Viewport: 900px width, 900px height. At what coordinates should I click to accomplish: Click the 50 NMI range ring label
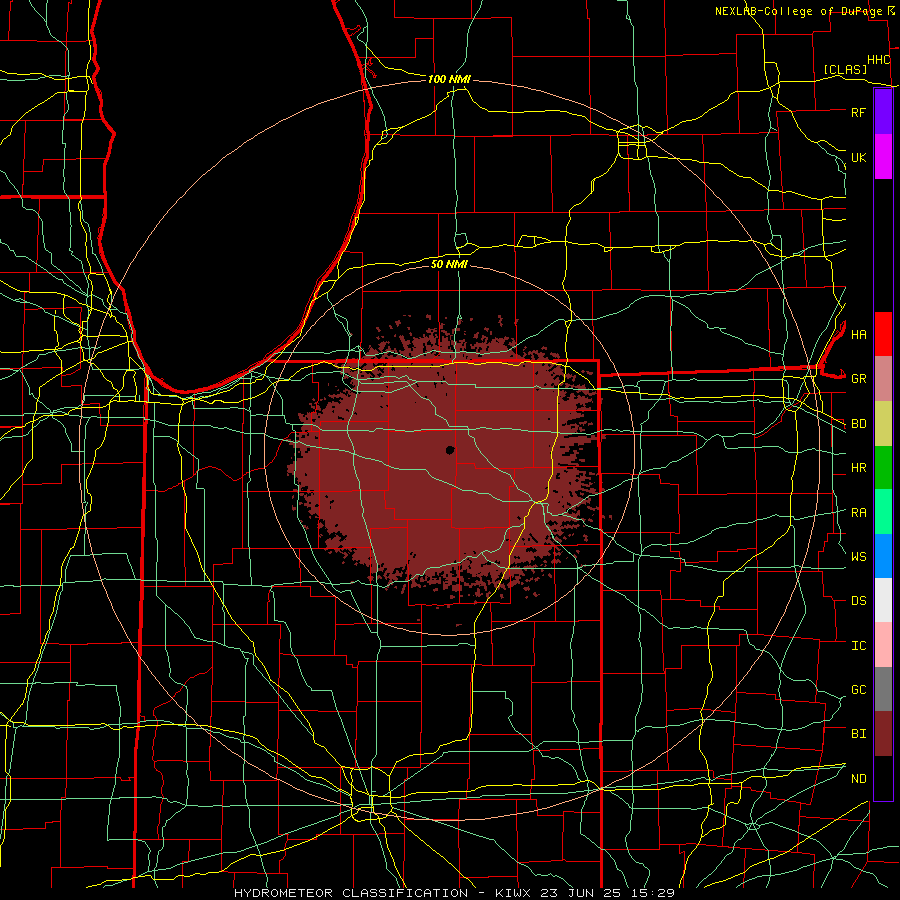[449, 264]
